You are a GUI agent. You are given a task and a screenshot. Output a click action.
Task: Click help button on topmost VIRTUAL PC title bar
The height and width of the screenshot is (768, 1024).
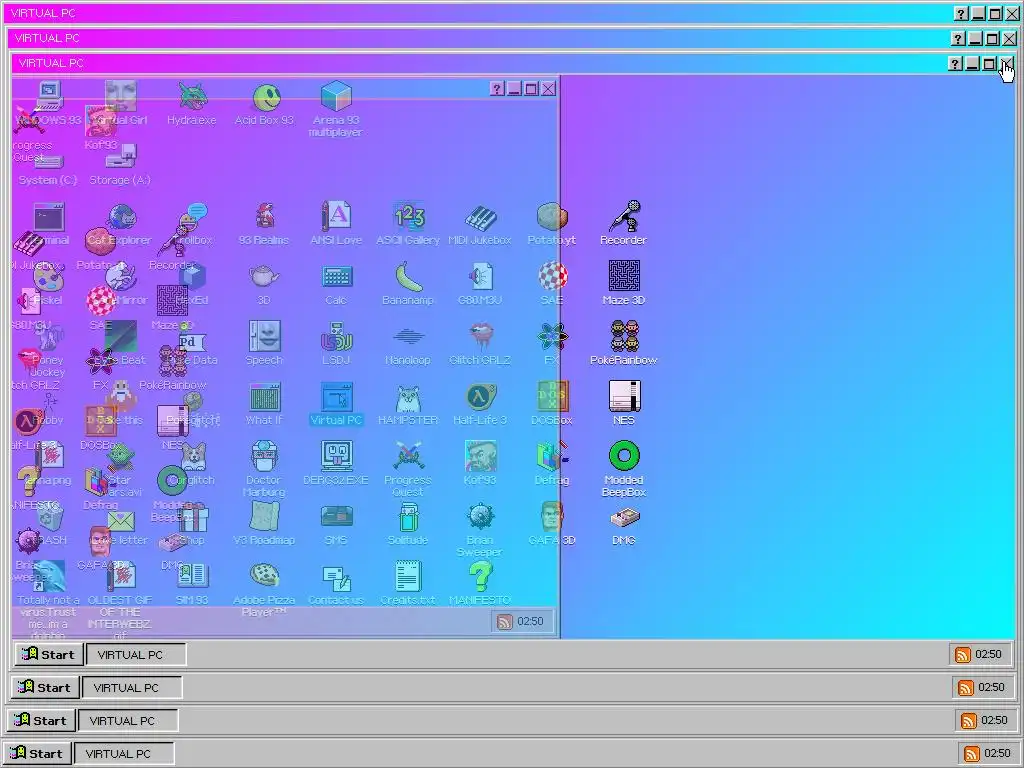pos(960,14)
